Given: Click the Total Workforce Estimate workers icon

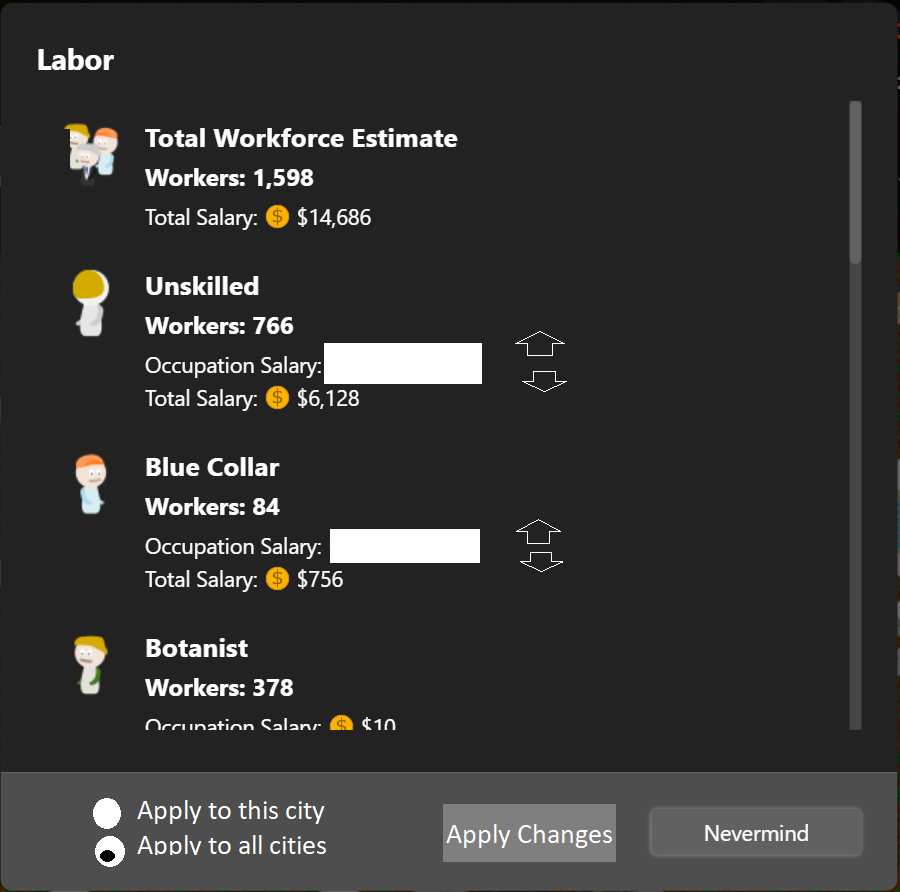Looking at the screenshot, I should (x=92, y=154).
